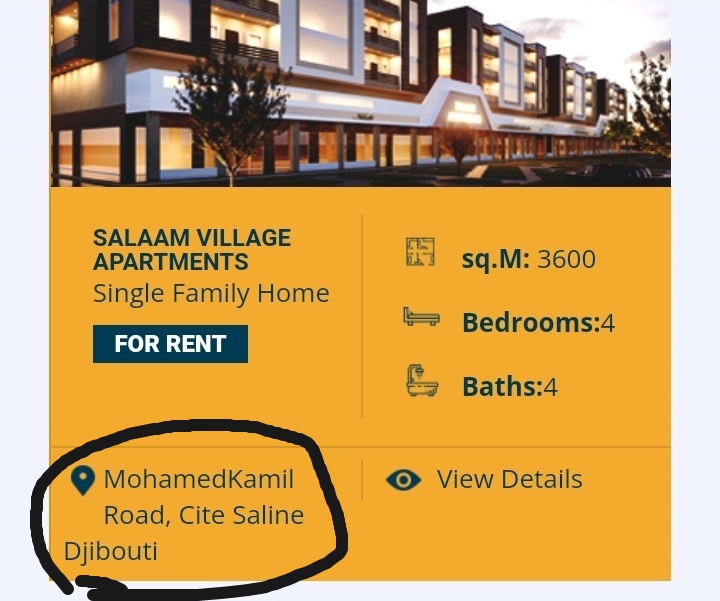Click the Single Family Home subtitle
Screen dimensions: 720x601
211,293
